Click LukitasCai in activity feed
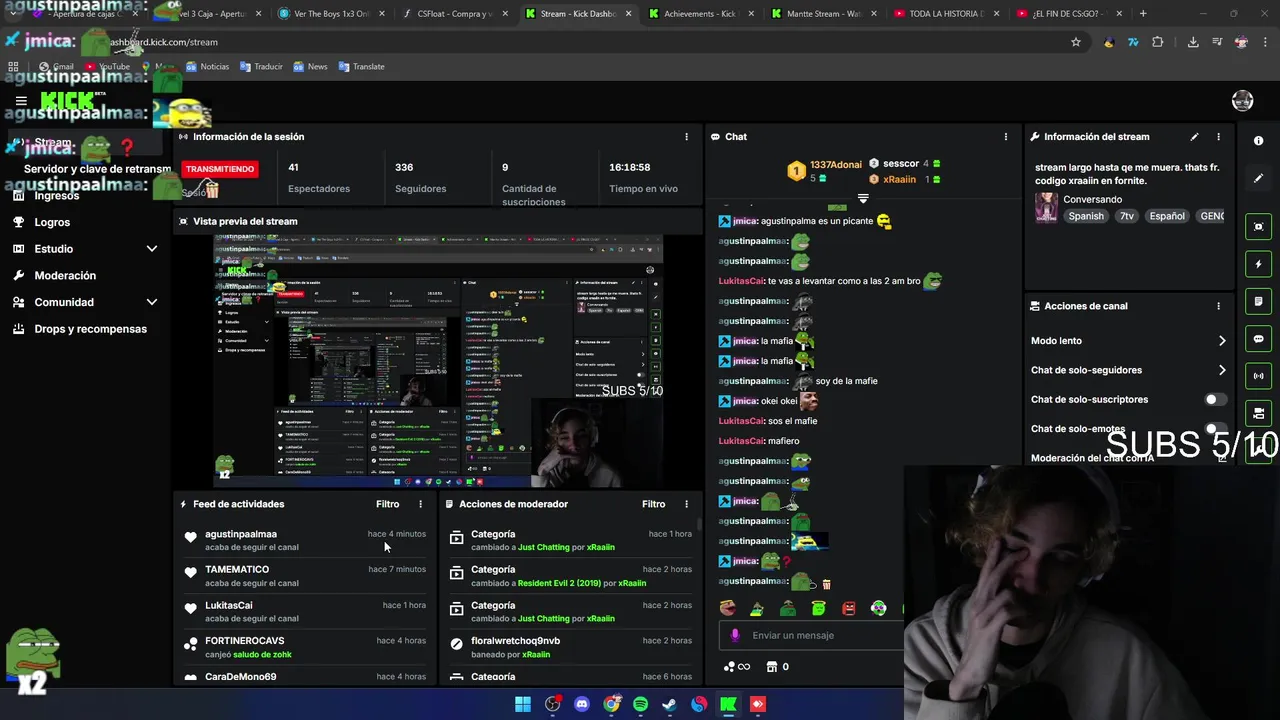The width and height of the screenshot is (1280, 720). coord(229,605)
